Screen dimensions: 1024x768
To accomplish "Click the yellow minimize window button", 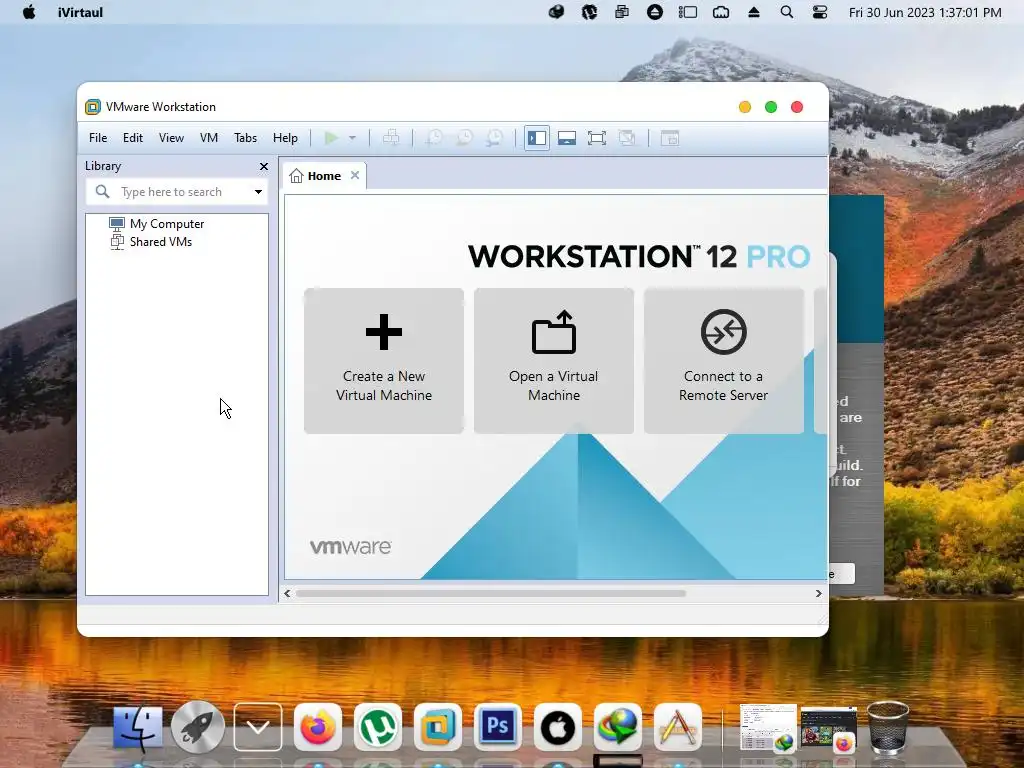I will [744, 107].
